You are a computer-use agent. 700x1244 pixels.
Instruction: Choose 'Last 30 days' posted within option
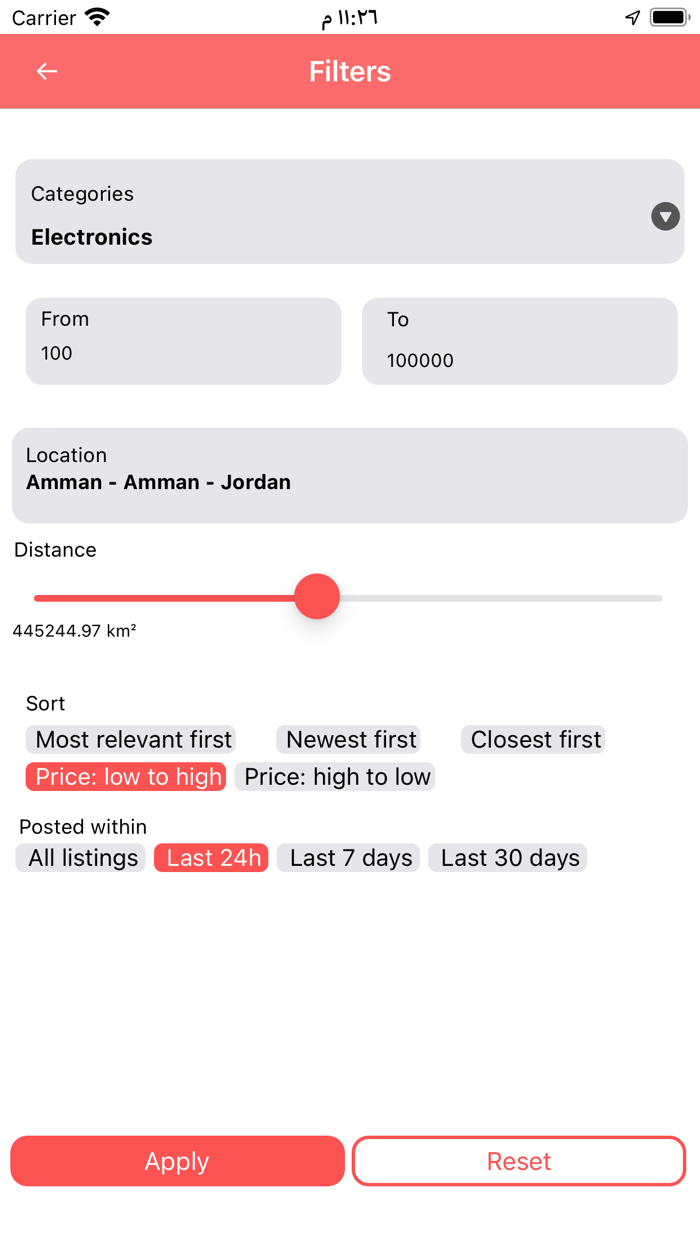point(507,857)
